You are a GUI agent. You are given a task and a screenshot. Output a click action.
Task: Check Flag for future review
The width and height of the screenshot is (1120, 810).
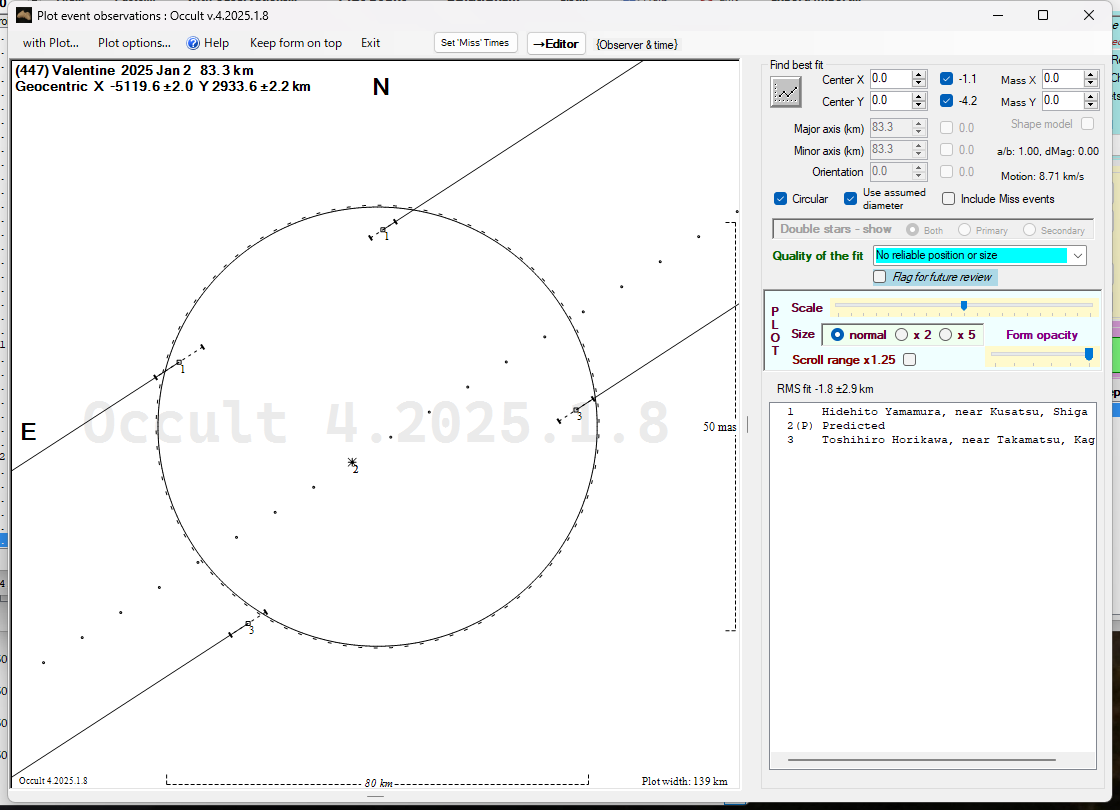[880, 277]
